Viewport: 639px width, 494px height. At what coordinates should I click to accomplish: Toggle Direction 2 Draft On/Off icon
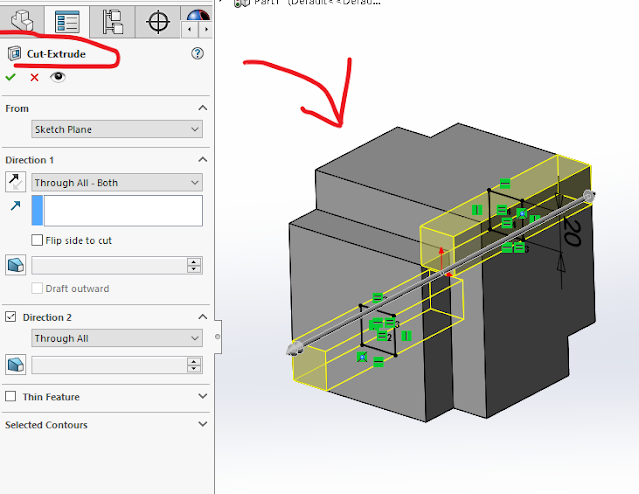point(15,364)
